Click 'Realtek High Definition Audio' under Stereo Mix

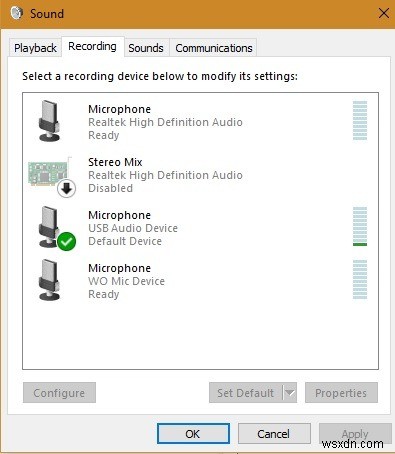click(x=165, y=175)
